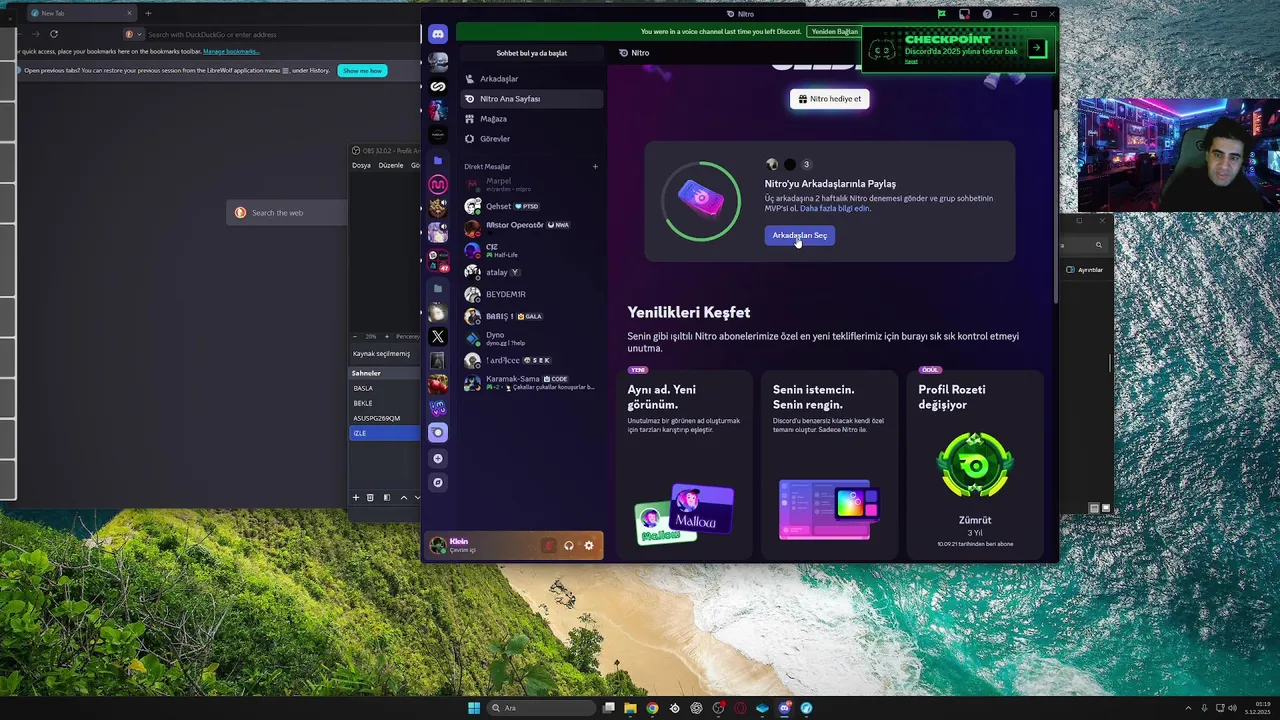Open Görevler in Discord sidebar
Screen dimensions: 1280x720
[x=532, y=139]
